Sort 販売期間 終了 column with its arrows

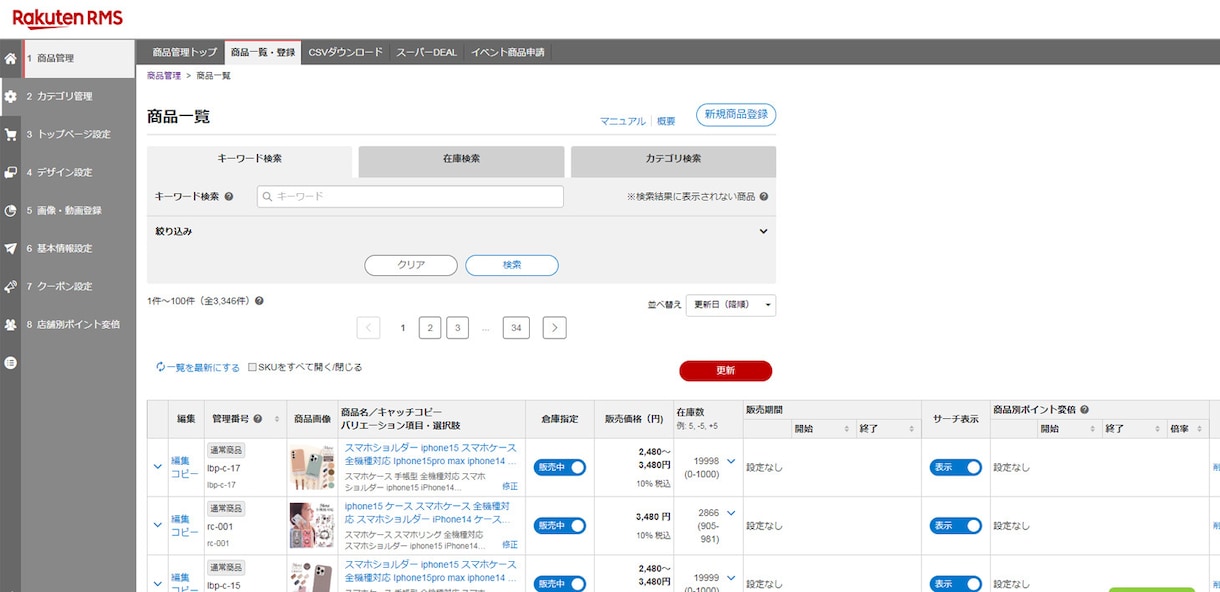coord(913,429)
